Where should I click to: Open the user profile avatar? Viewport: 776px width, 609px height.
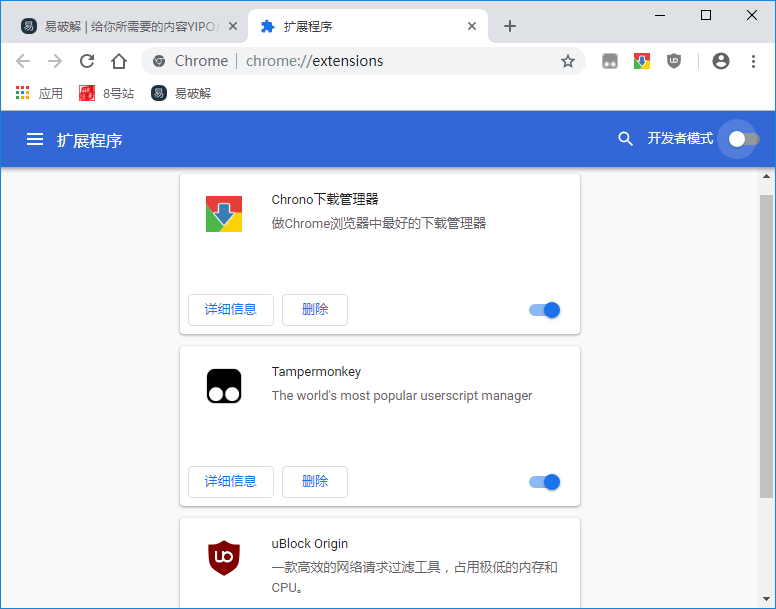[721, 61]
